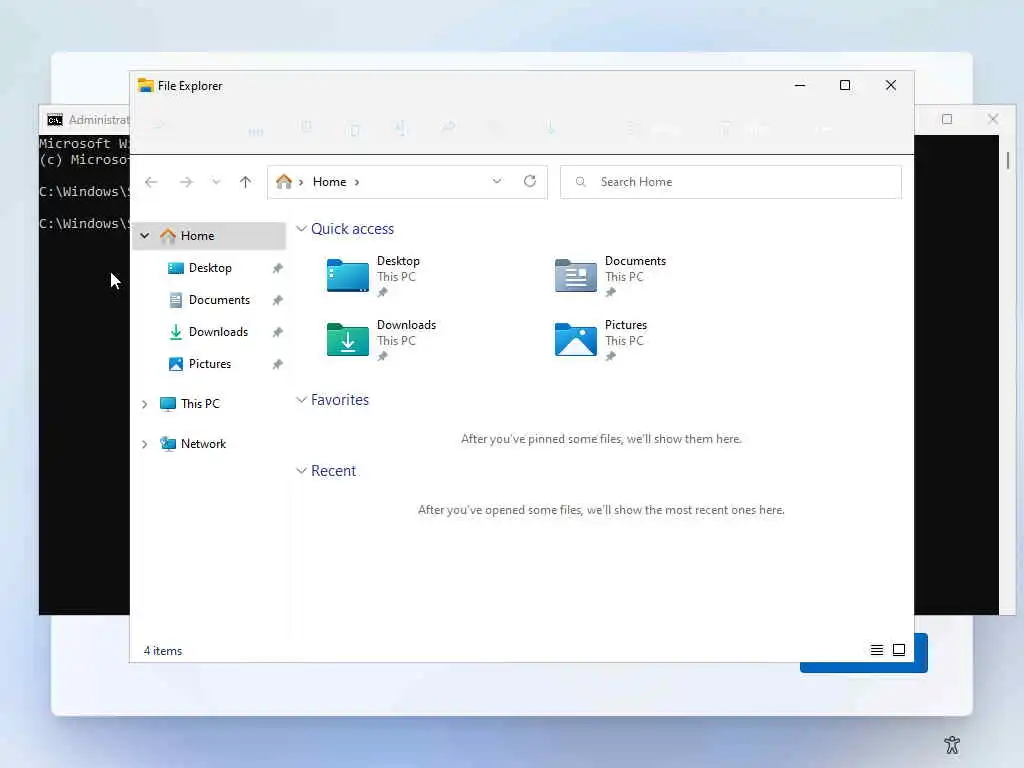Switch to details view in status bar

coord(876,650)
